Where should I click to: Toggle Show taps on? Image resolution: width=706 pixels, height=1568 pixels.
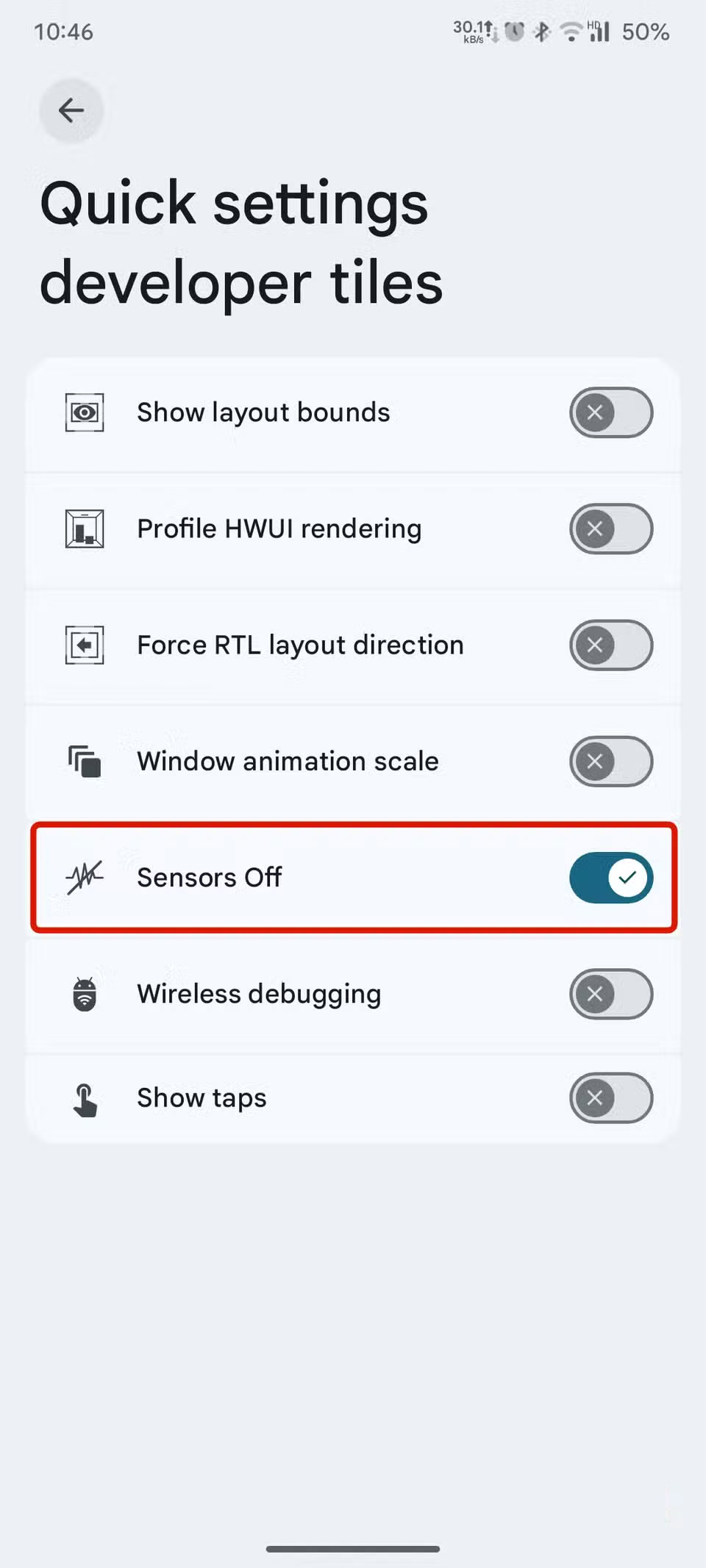(x=611, y=1098)
